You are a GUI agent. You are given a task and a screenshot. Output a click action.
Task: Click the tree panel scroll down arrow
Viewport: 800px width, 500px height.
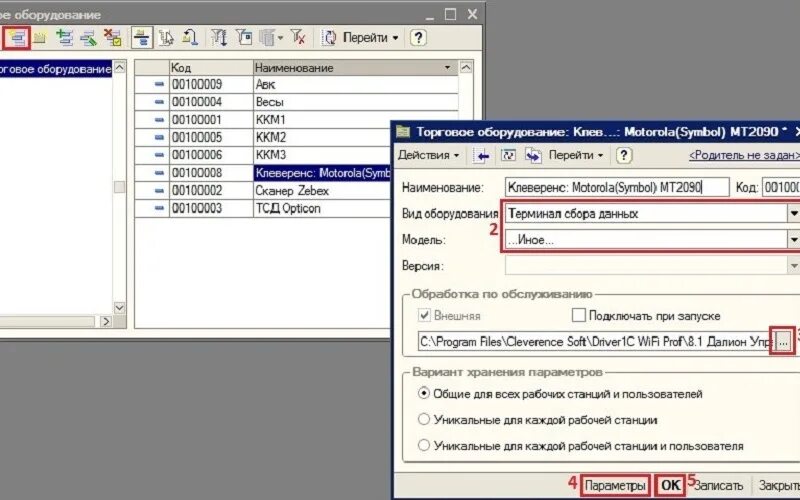point(119,308)
